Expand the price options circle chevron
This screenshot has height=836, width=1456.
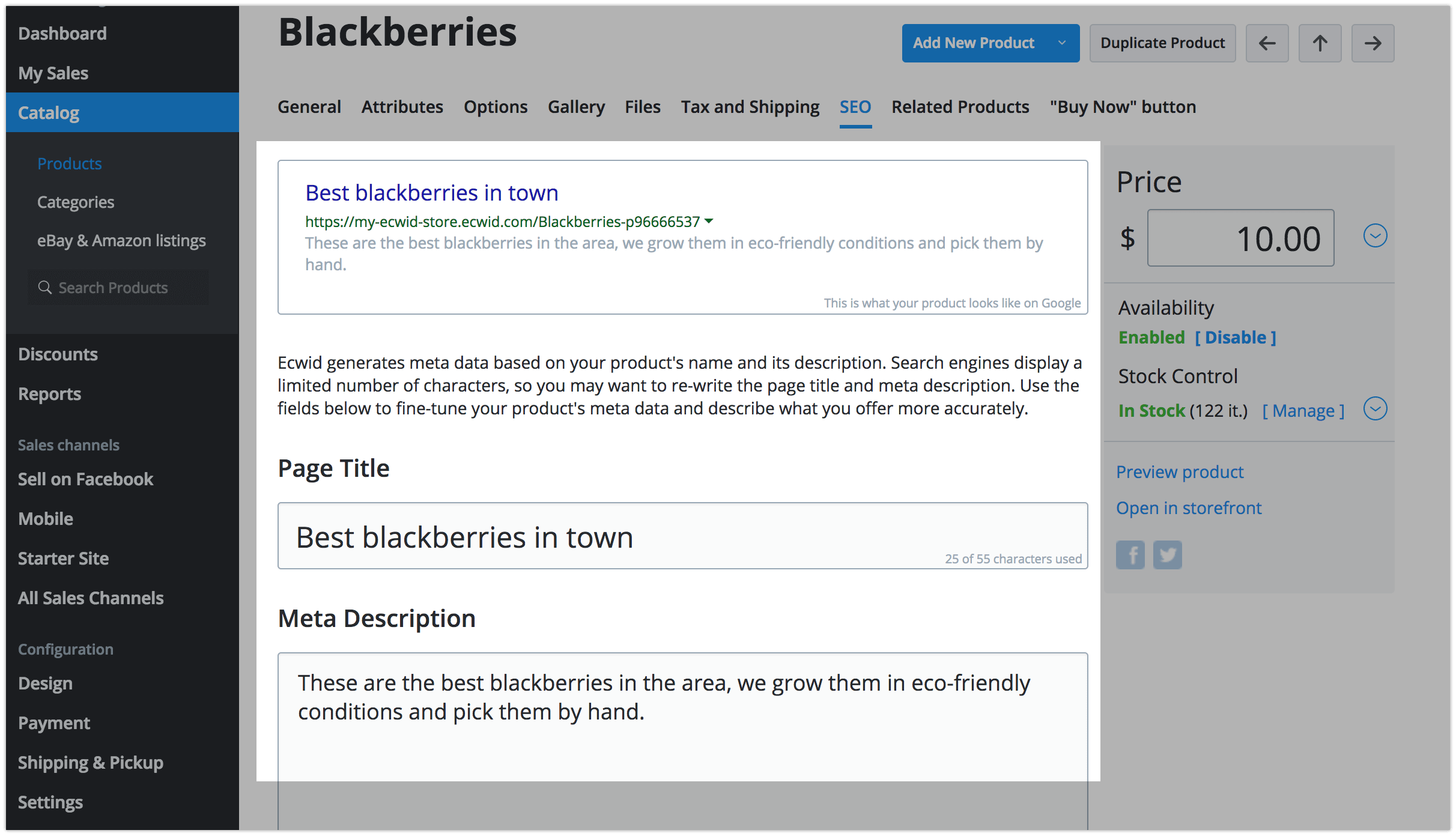(1375, 236)
